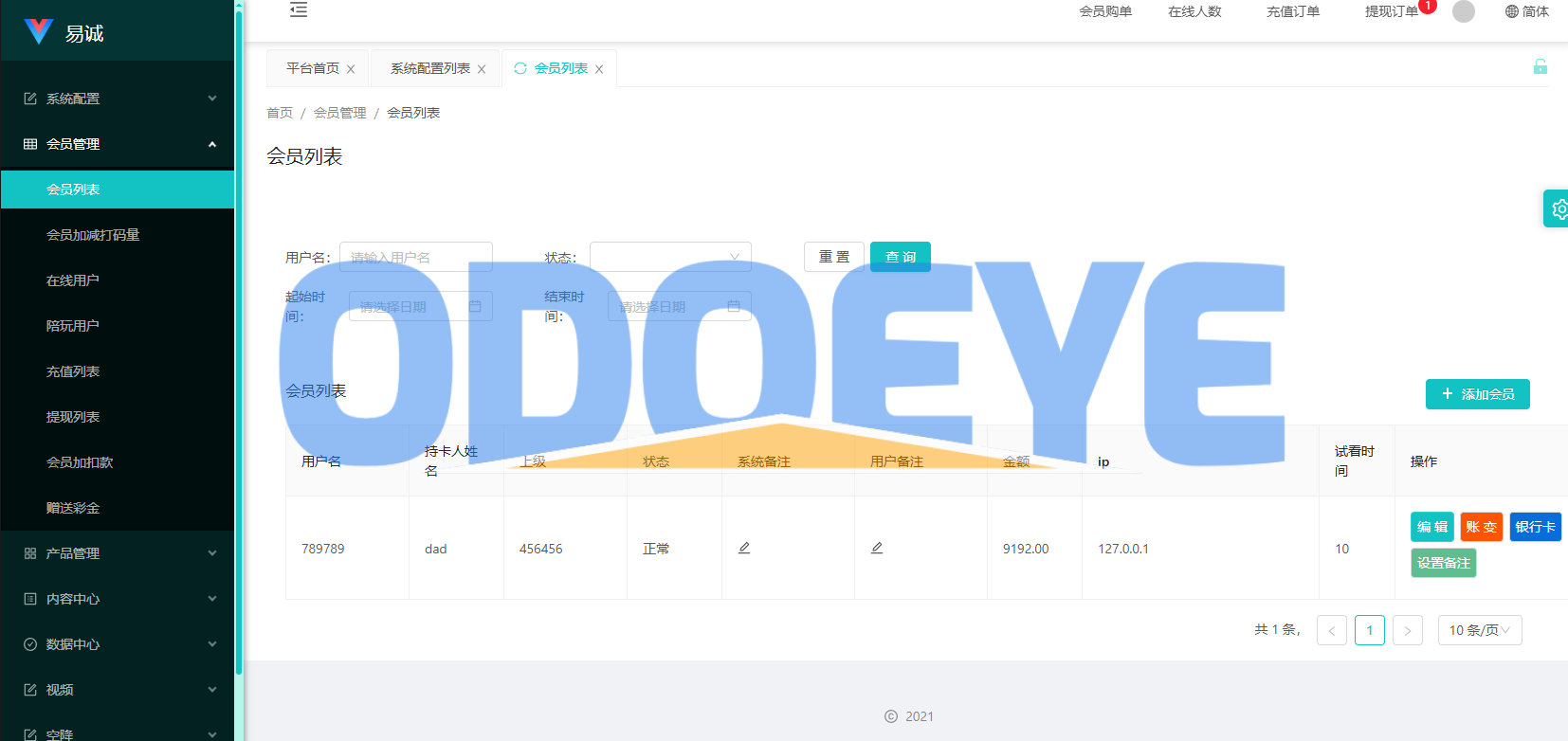Screen dimensions: 1568x741
Task: Go to the next page arrow
Action: click(x=1408, y=630)
